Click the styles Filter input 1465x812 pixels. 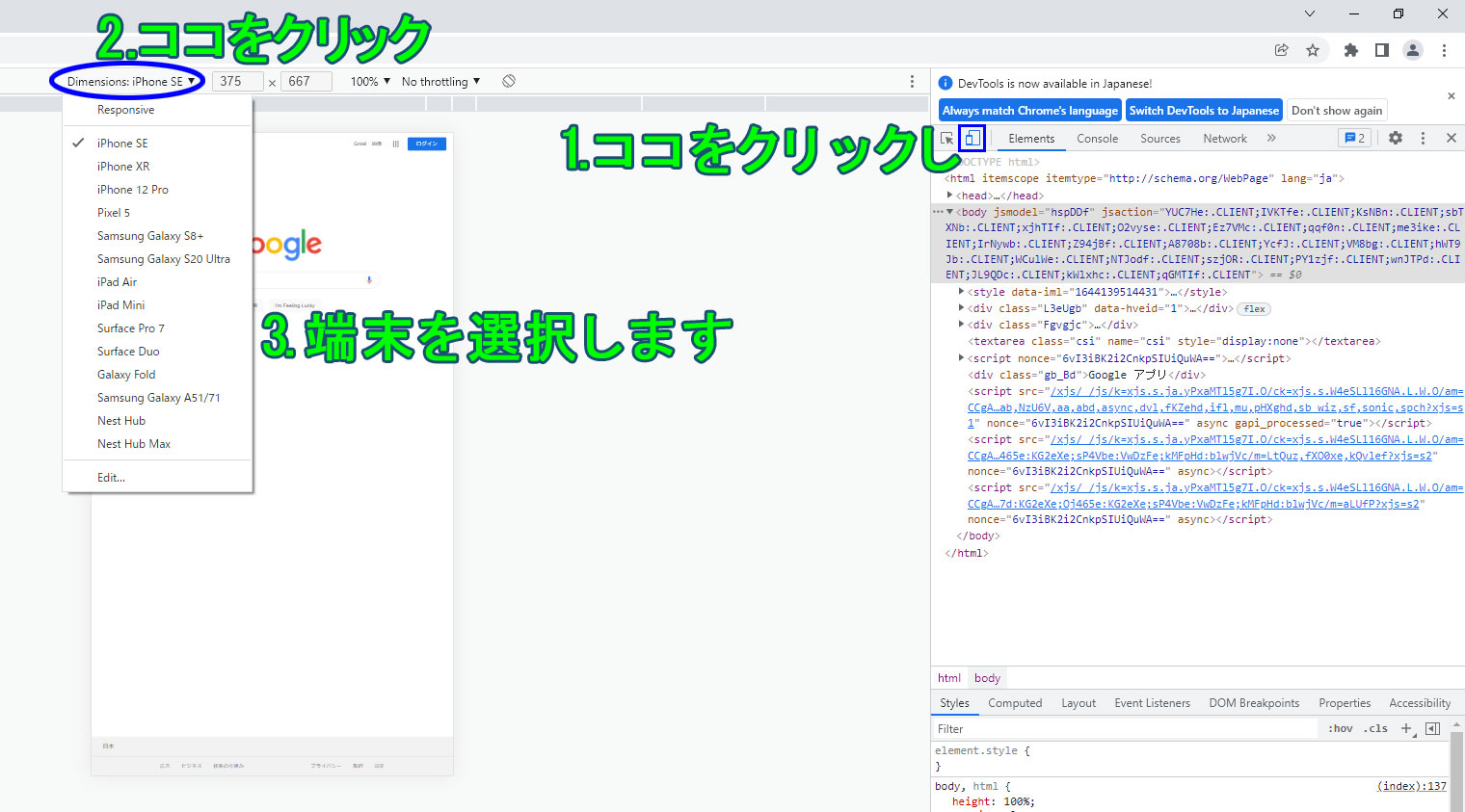[1125, 729]
